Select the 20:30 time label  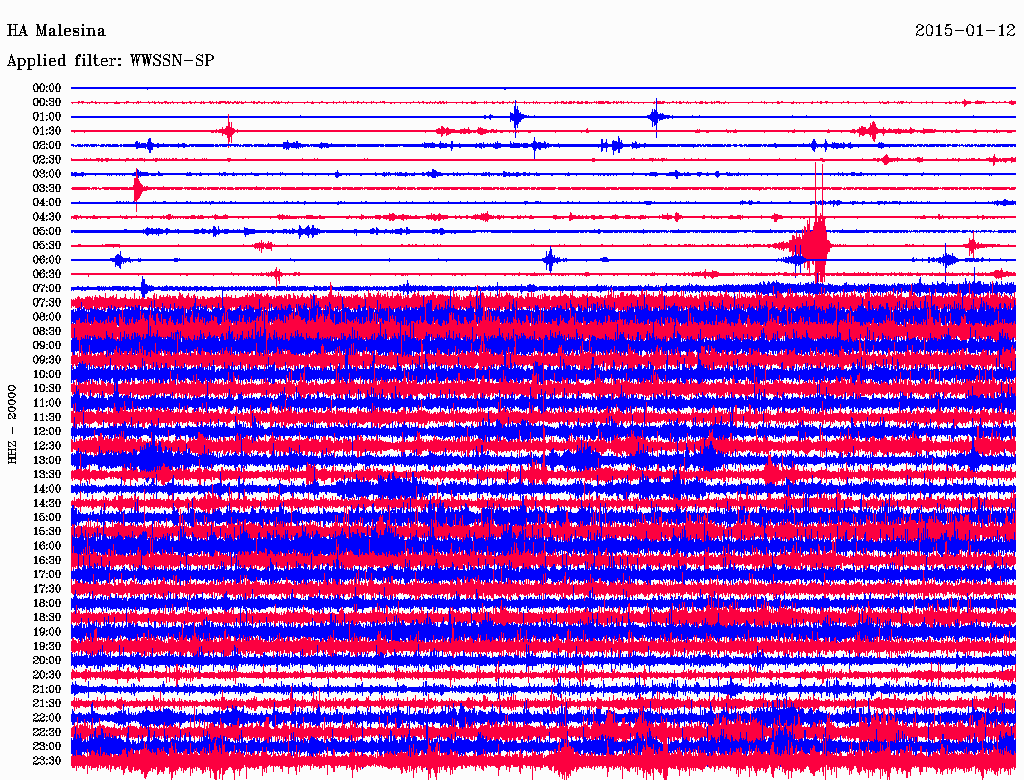[47, 675]
